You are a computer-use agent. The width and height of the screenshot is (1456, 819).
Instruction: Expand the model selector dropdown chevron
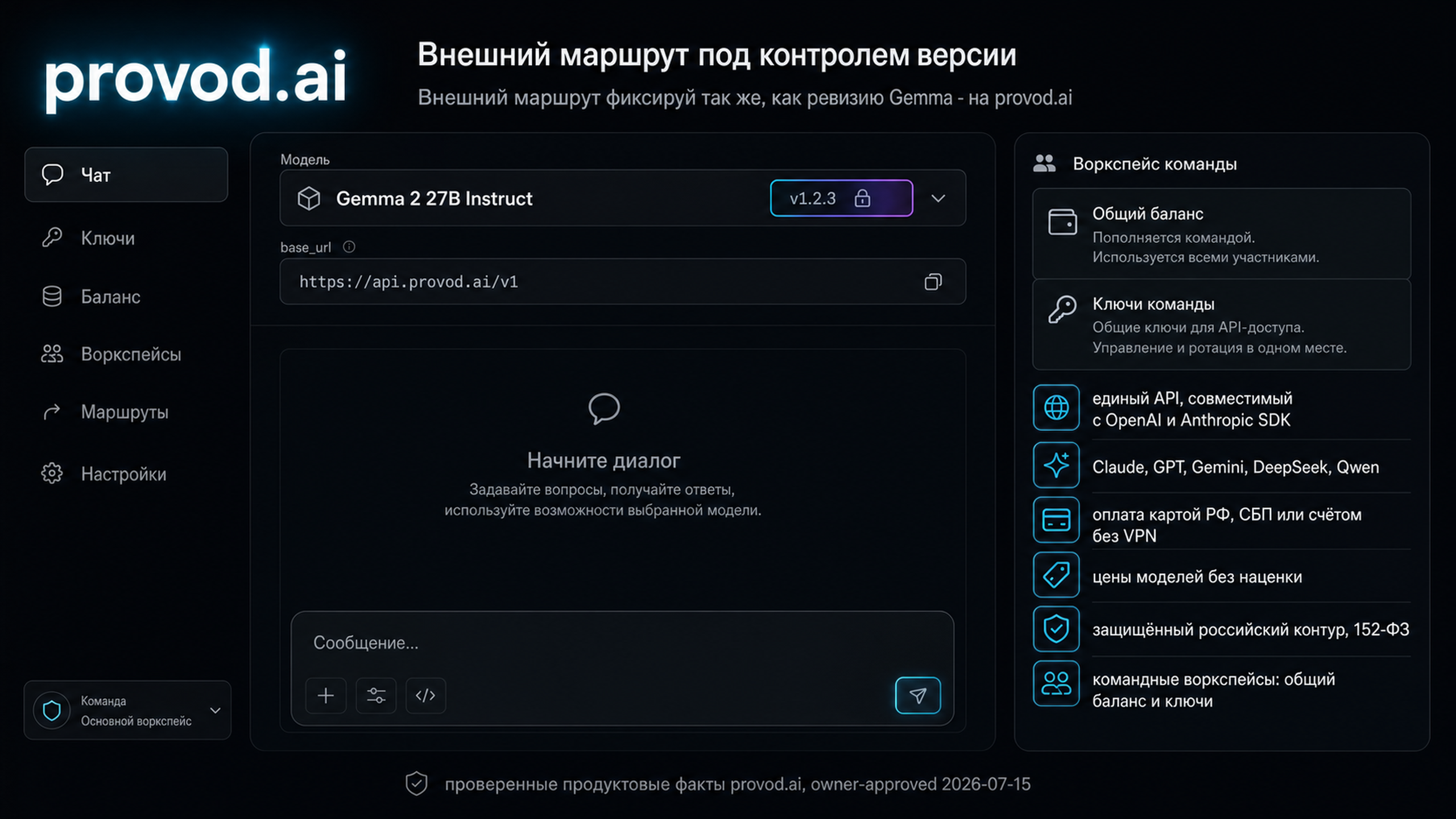pyautogui.click(x=938, y=198)
